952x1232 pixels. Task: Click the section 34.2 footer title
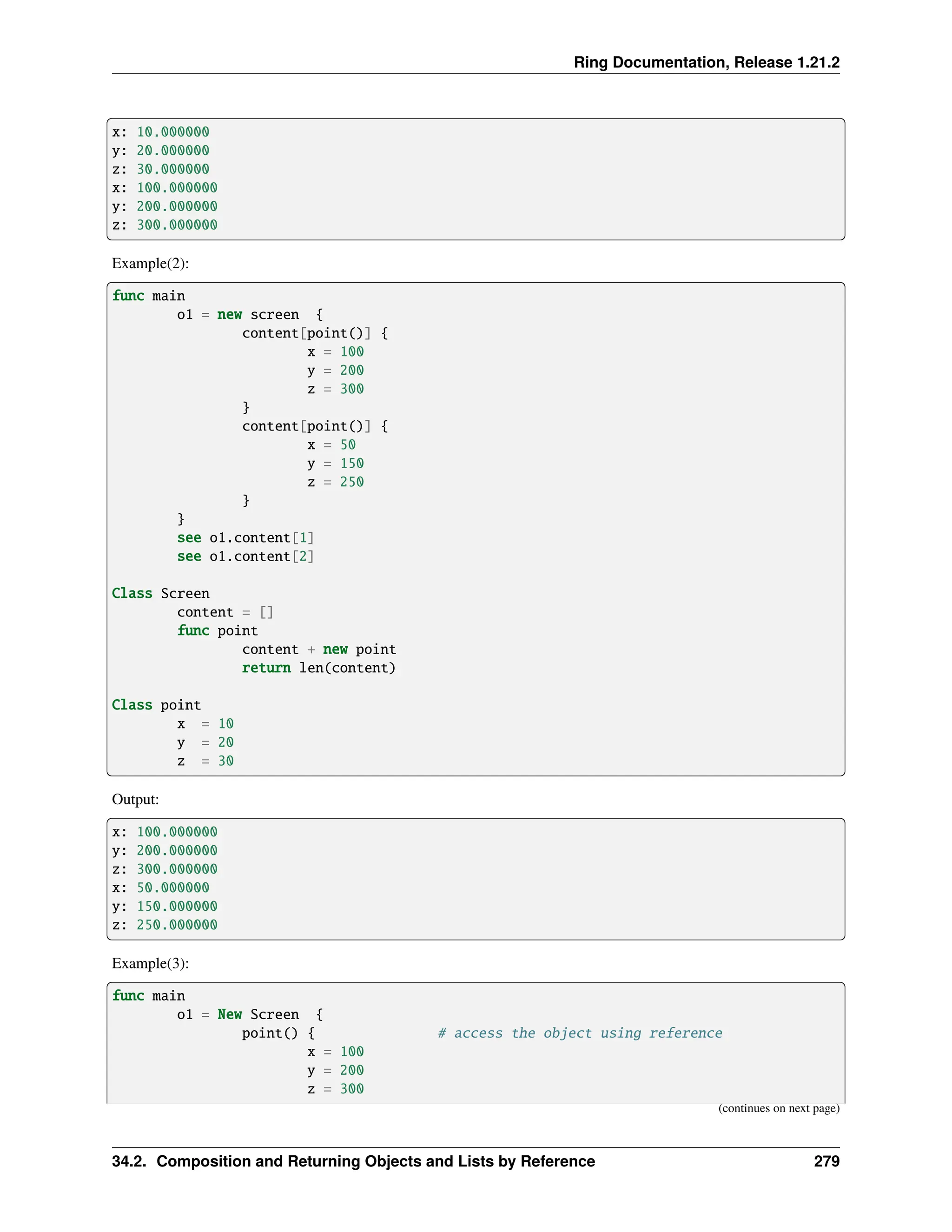[353, 1161]
